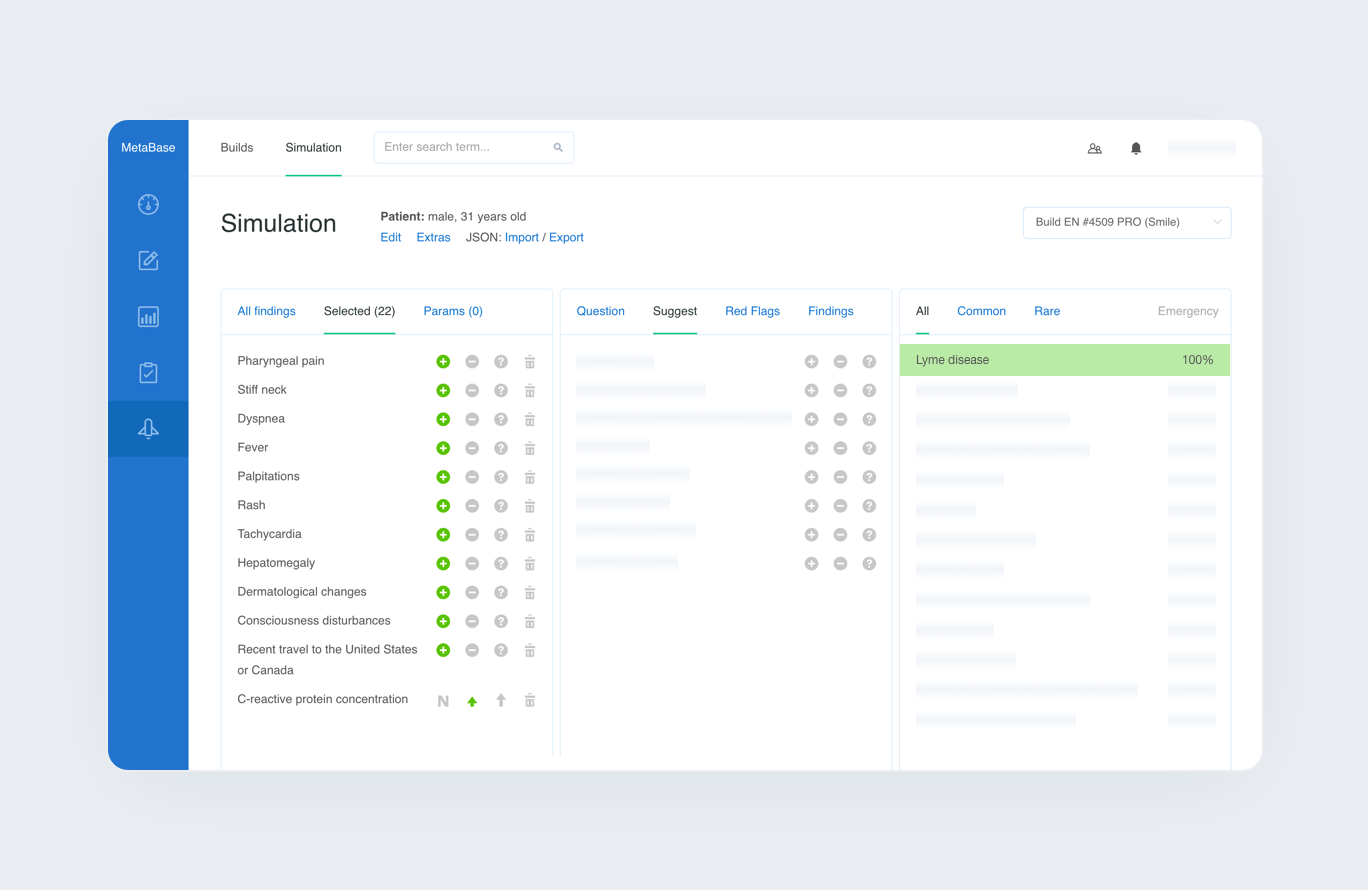Click the users icon in top bar
Viewport: 1368px width, 890px height.
[x=1094, y=148]
